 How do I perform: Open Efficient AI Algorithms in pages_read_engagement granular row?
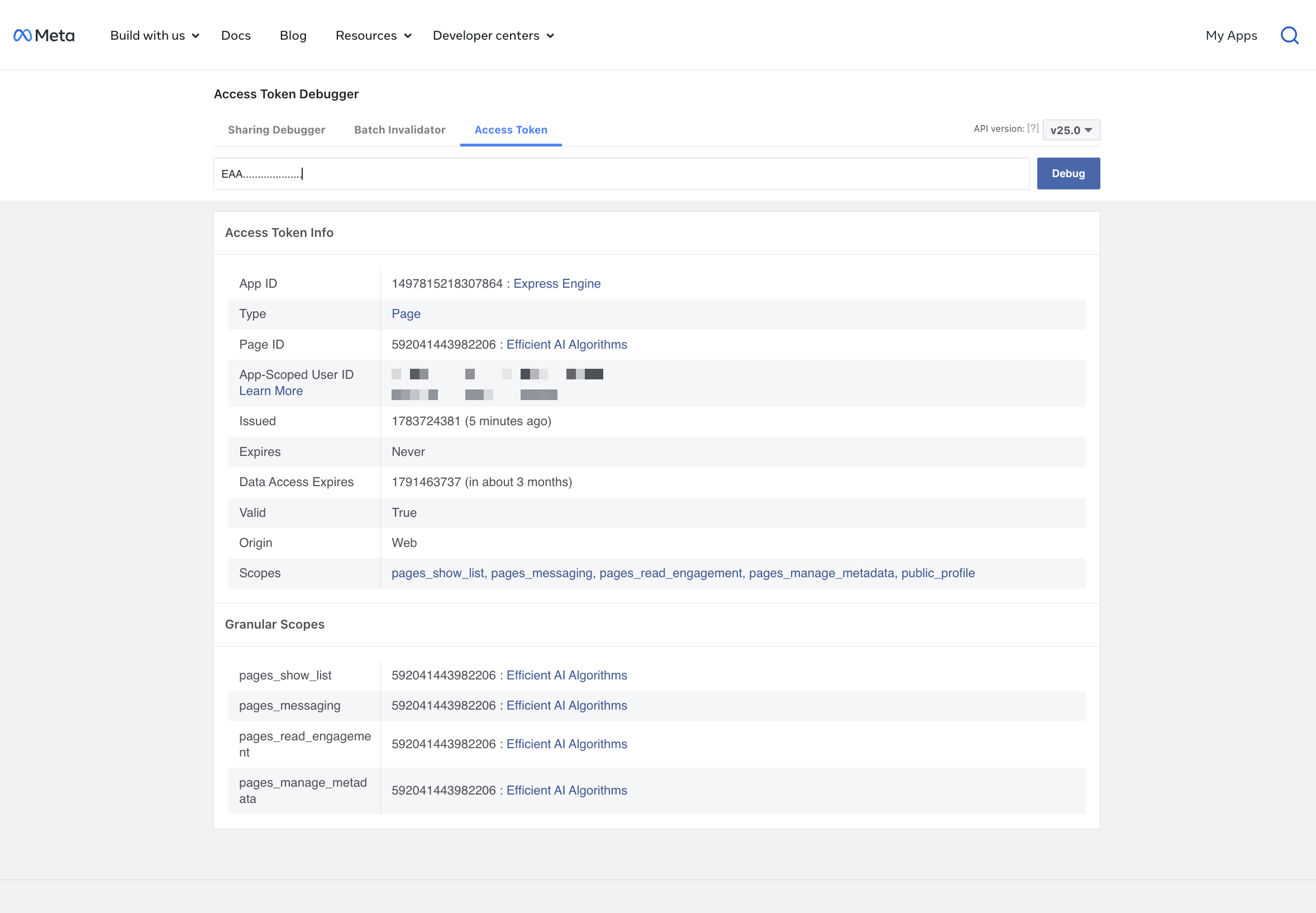click(566, 744)
